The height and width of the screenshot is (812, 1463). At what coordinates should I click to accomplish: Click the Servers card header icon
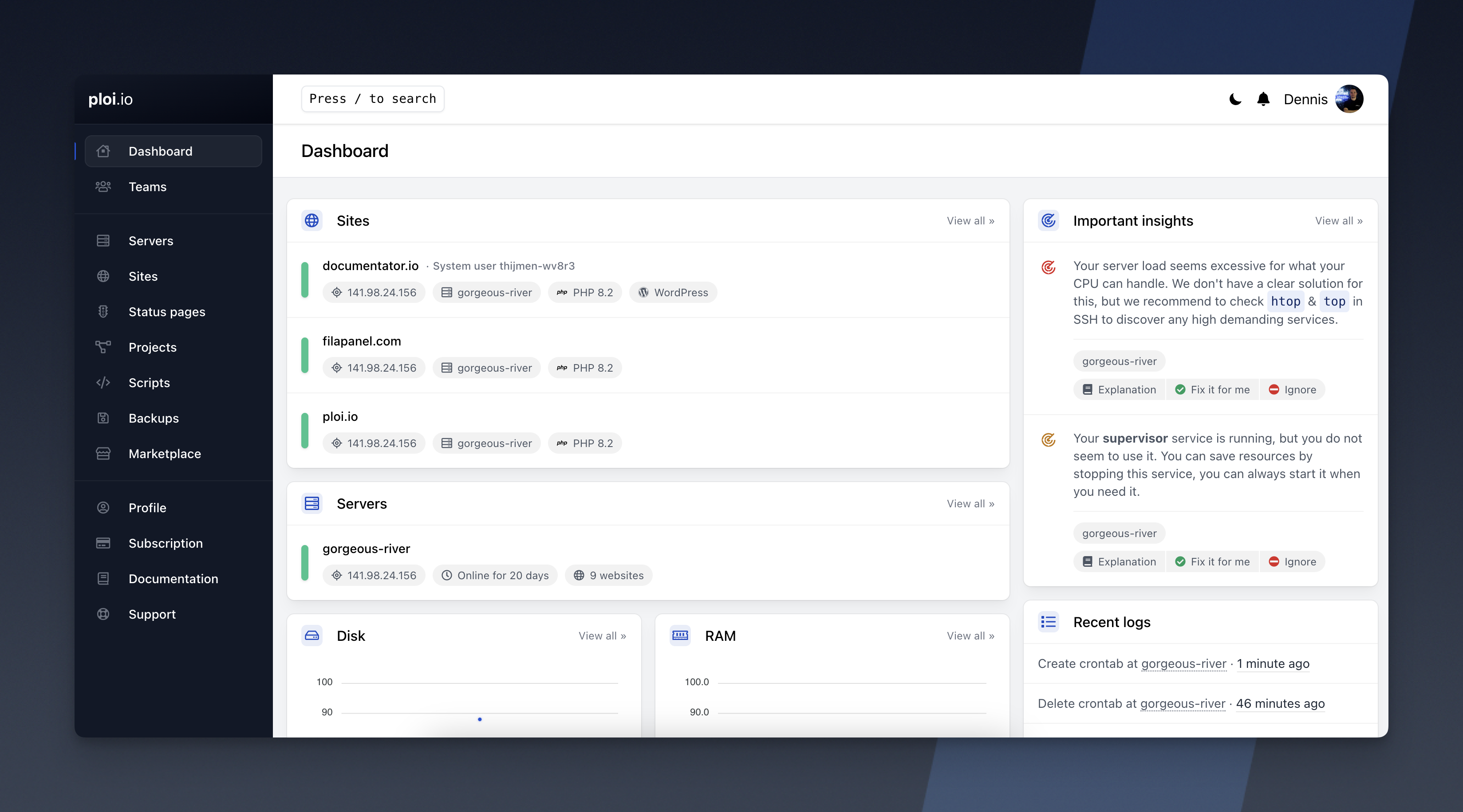coord(312,503)
